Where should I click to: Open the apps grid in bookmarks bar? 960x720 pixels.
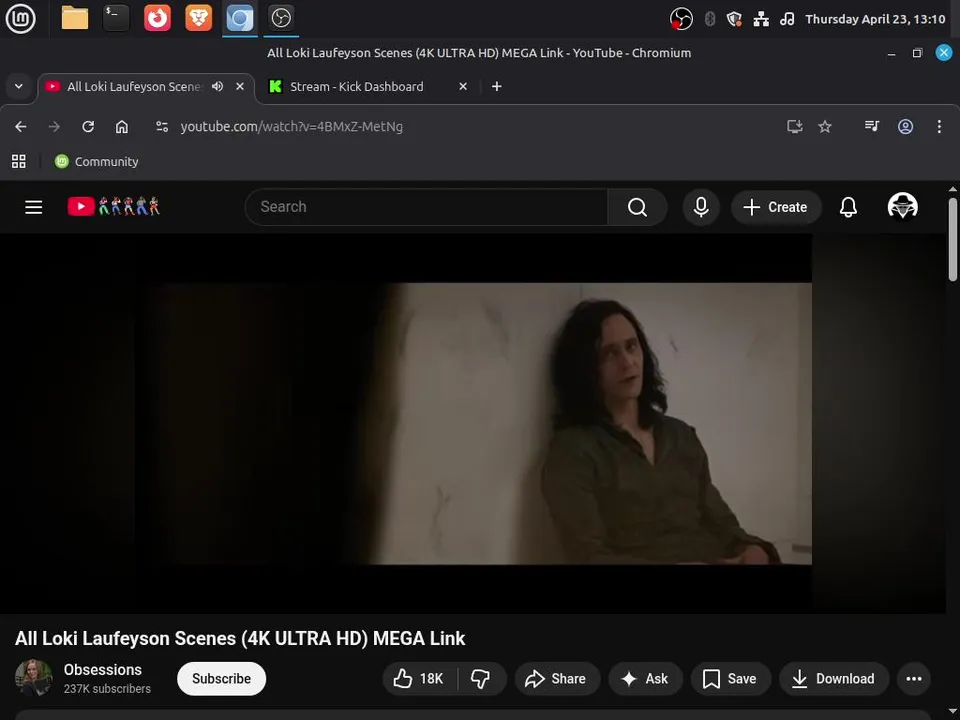point(19,162)
